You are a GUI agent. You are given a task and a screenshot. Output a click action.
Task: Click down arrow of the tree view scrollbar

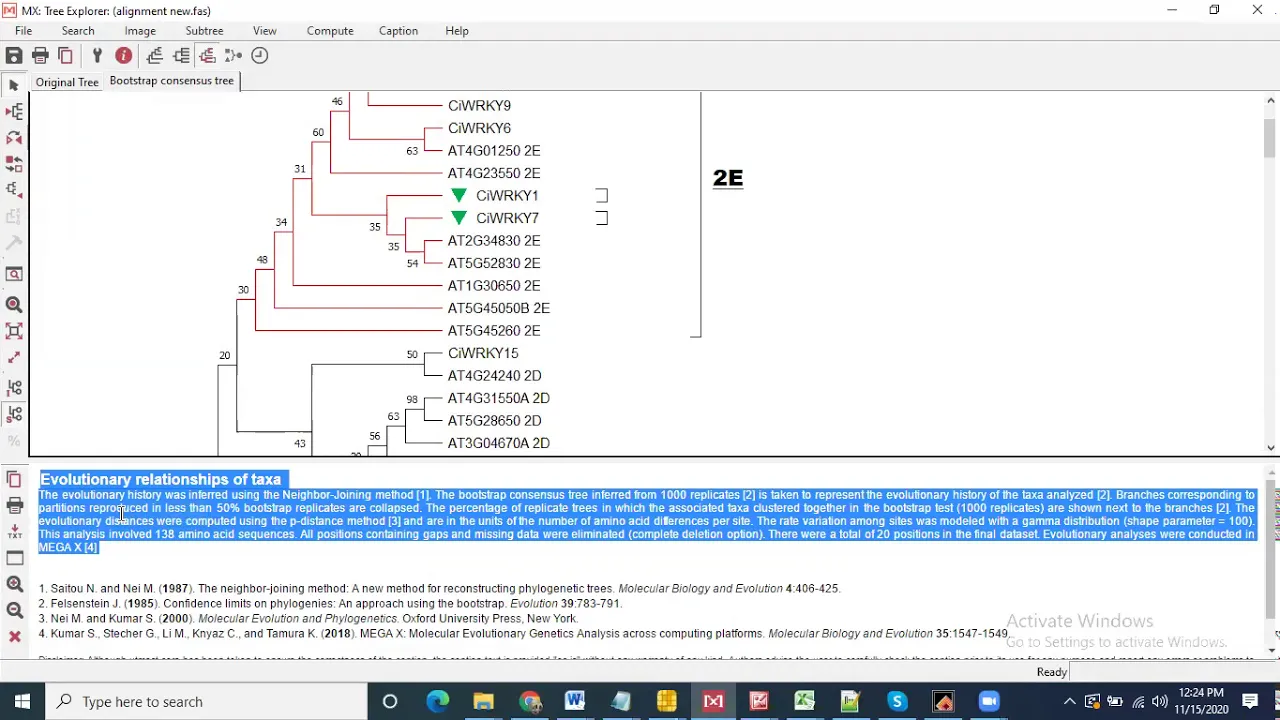(1271, 448)
